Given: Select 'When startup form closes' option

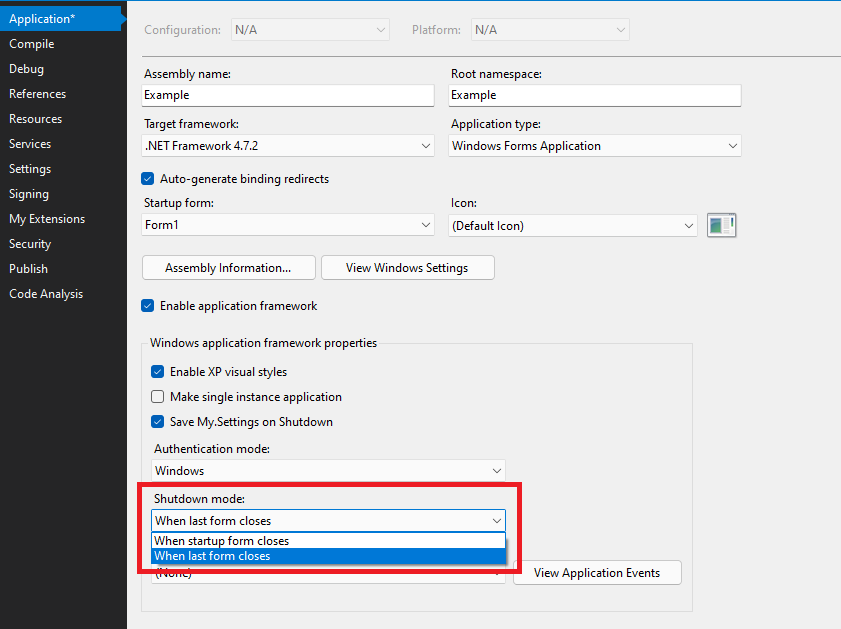Looking at the screenshot, I should pos(328,541).
